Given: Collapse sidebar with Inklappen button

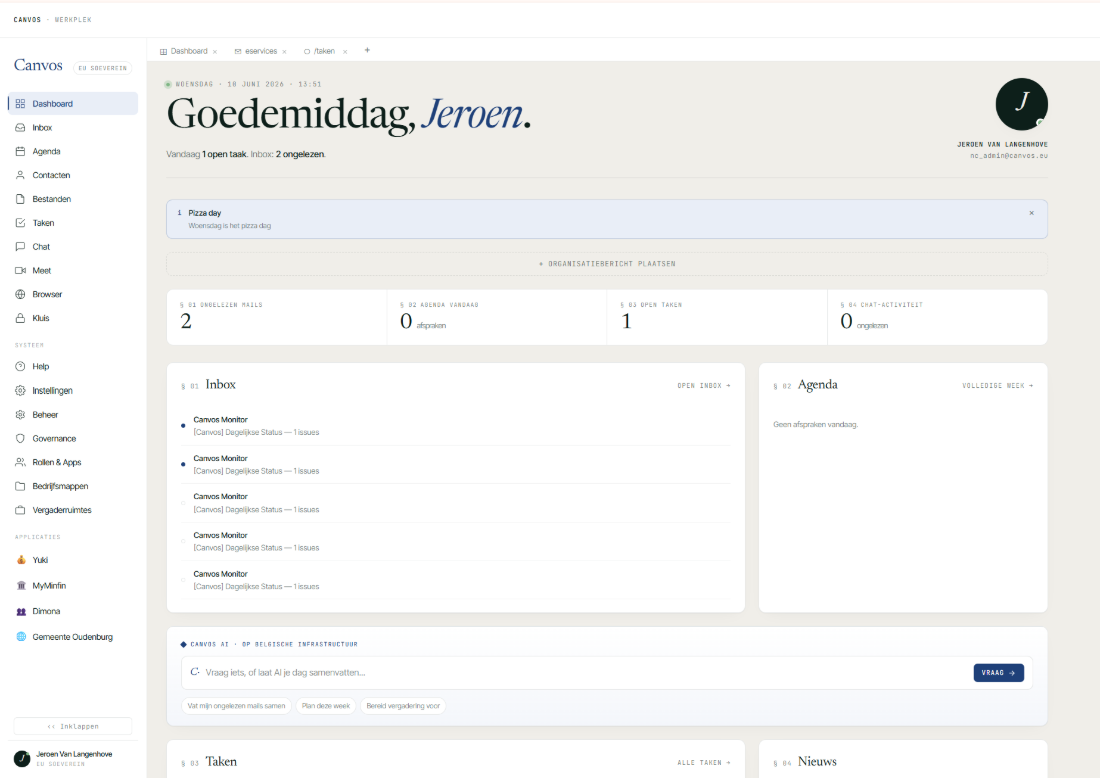Looking at the screenshot, I should 73,726.
